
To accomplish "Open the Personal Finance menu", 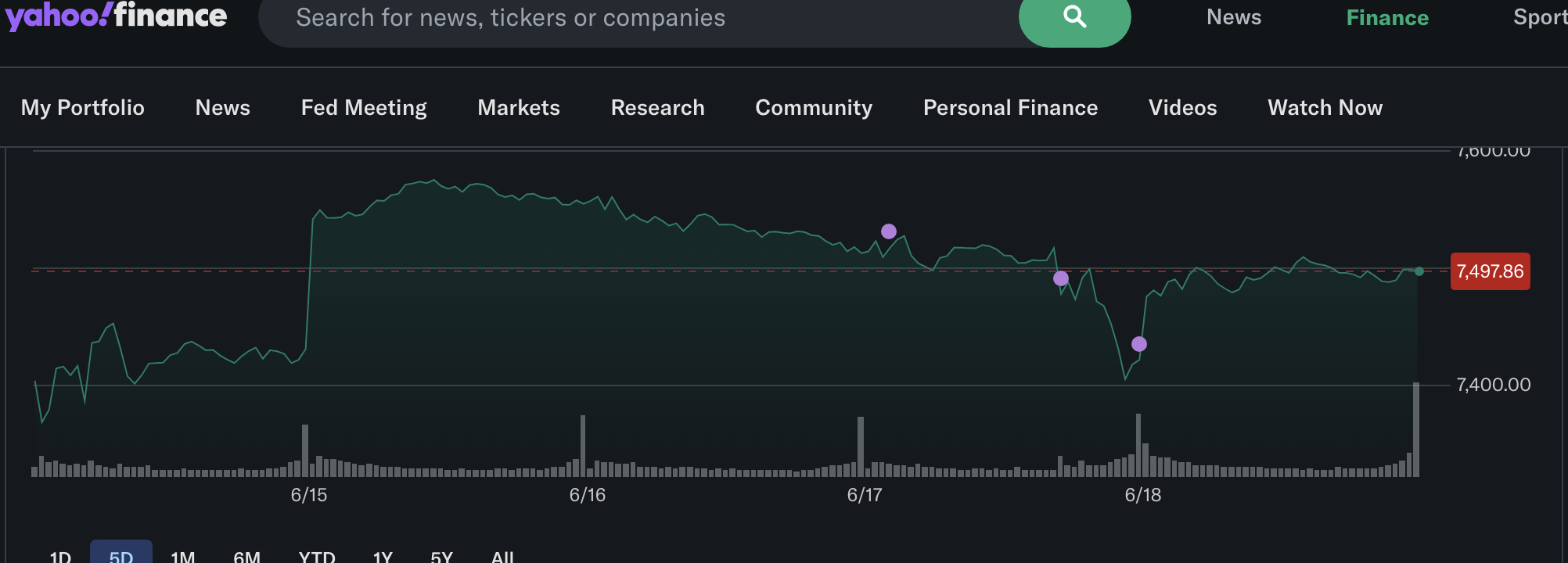I will click(1010, 108).
